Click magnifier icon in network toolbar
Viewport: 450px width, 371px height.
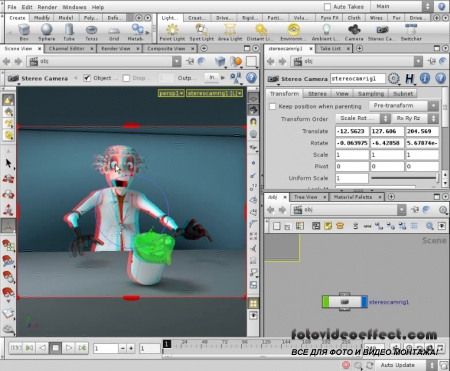click(430, 226)
